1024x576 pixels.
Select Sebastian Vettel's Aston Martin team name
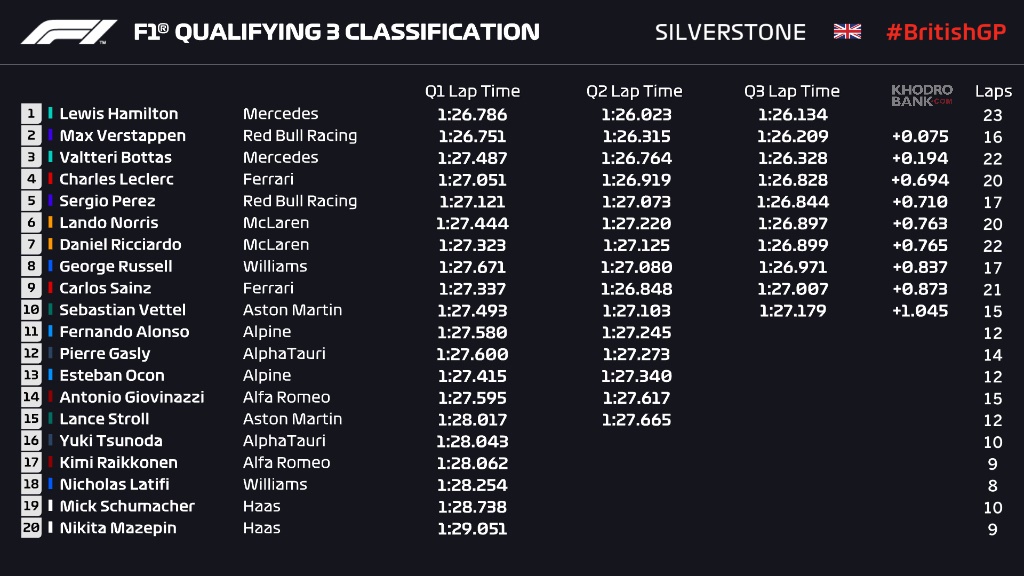[x=292, y=310]
